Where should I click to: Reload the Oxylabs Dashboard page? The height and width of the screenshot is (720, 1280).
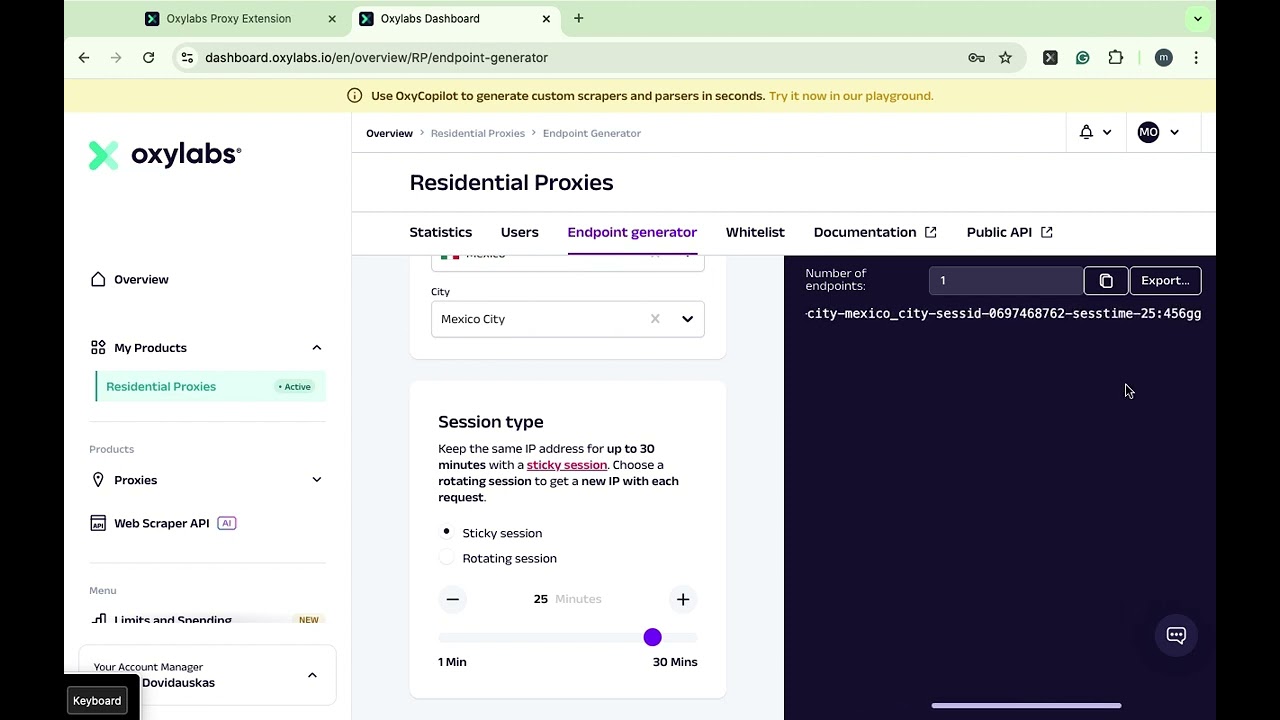148,58
